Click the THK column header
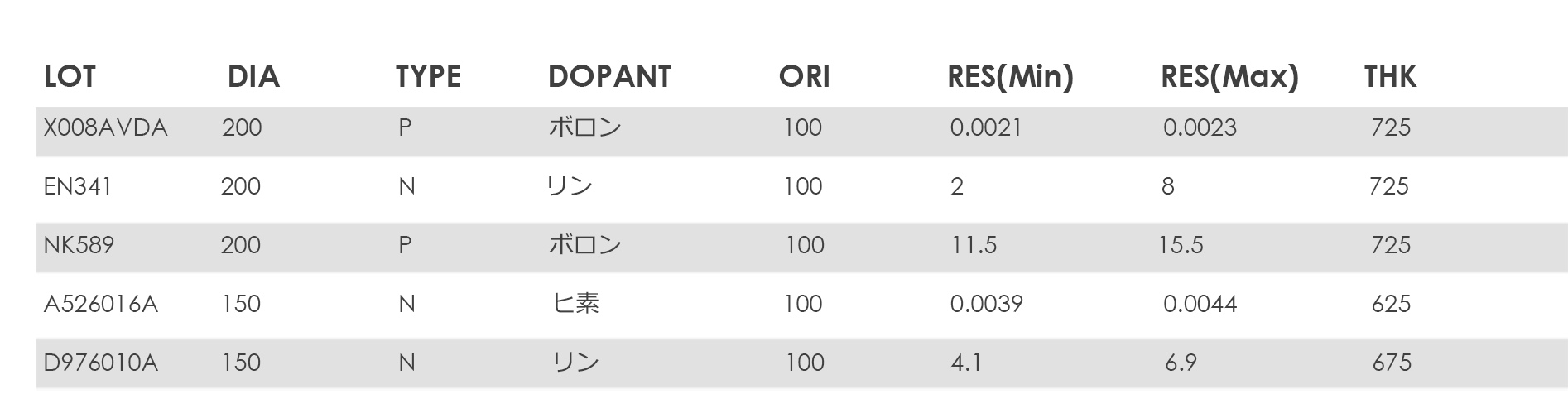 1390,77
